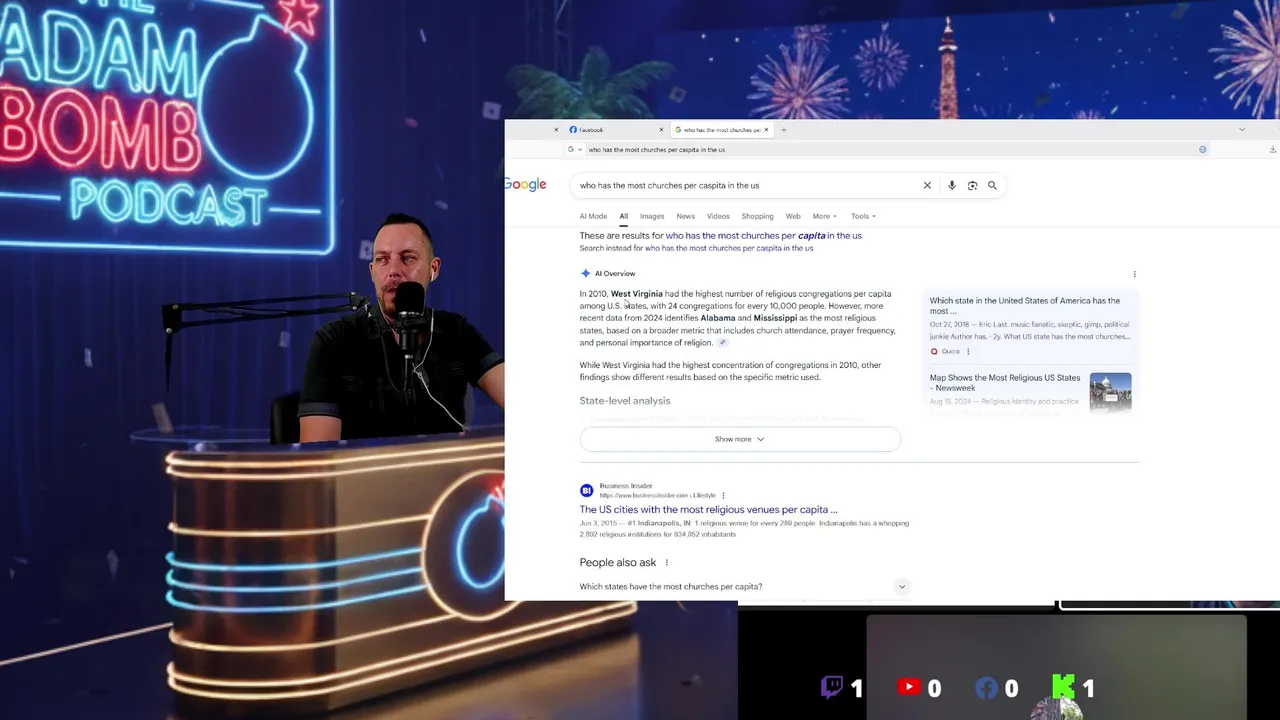Click the citation link icon after 'importance of religion'

click(x=722, y=343)
